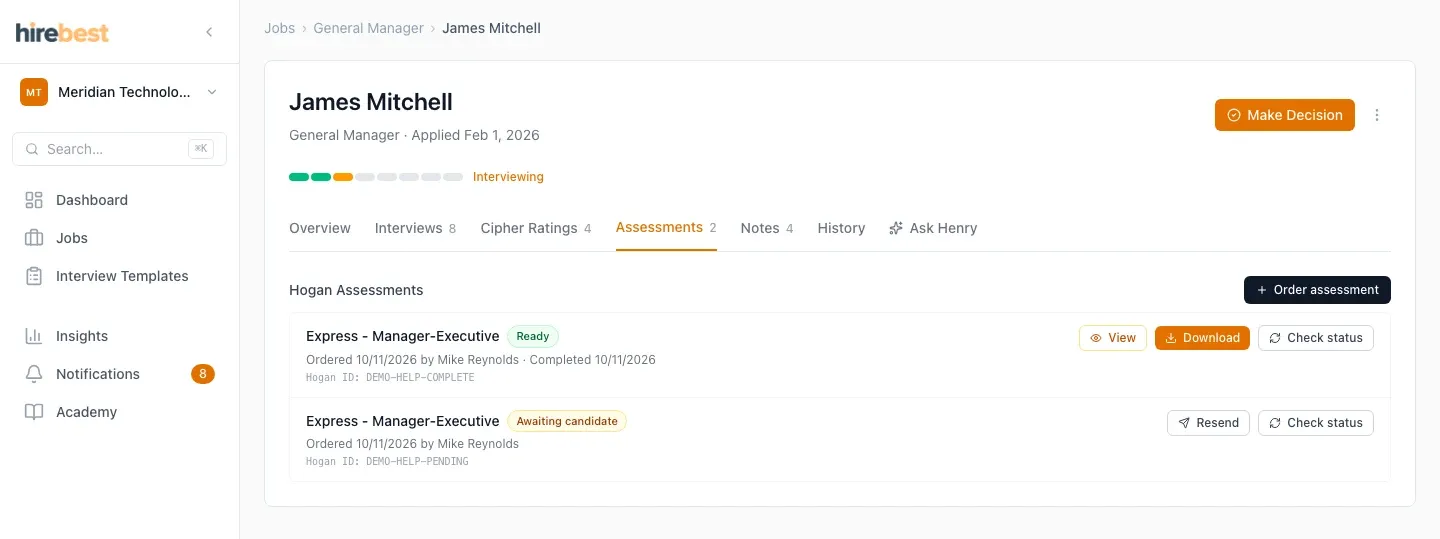The image size is (1440, 539).
Task: Open the Notes tab
Action: [767, 228]
